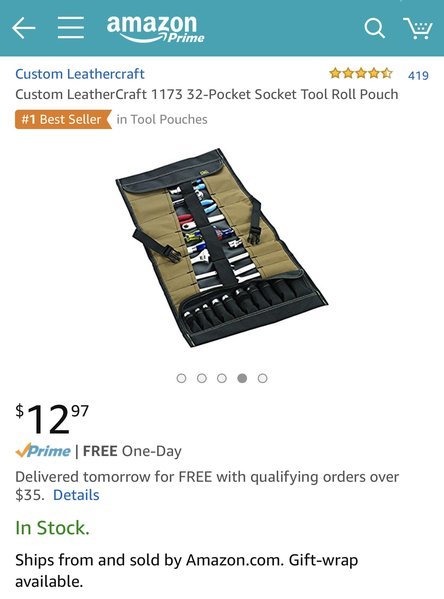Tap the product title text
This screenshot has width=444, height=599.
[207, 94]
